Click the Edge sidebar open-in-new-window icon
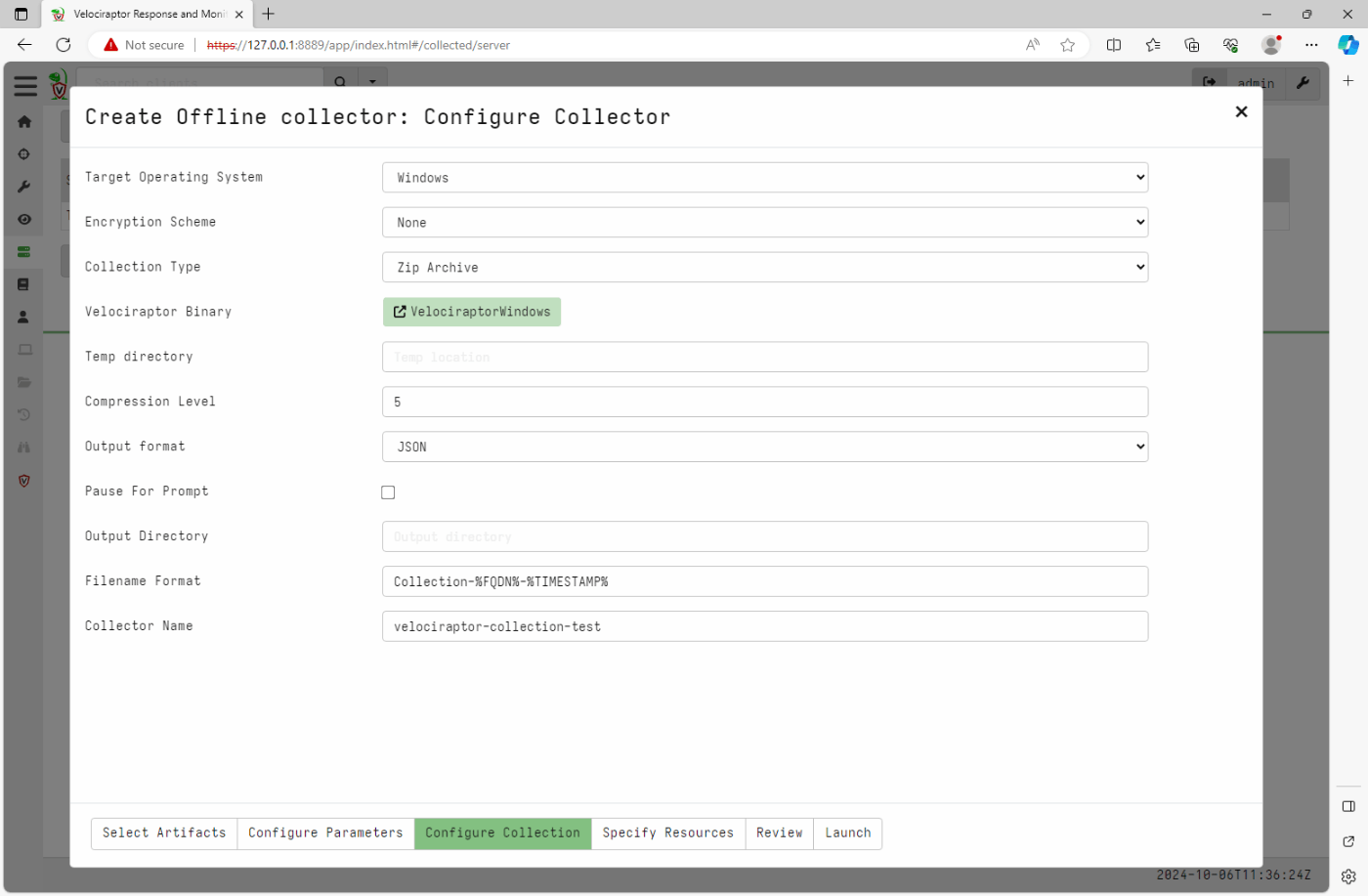This screenshot has width=1368, height=896. (1348, 841)
